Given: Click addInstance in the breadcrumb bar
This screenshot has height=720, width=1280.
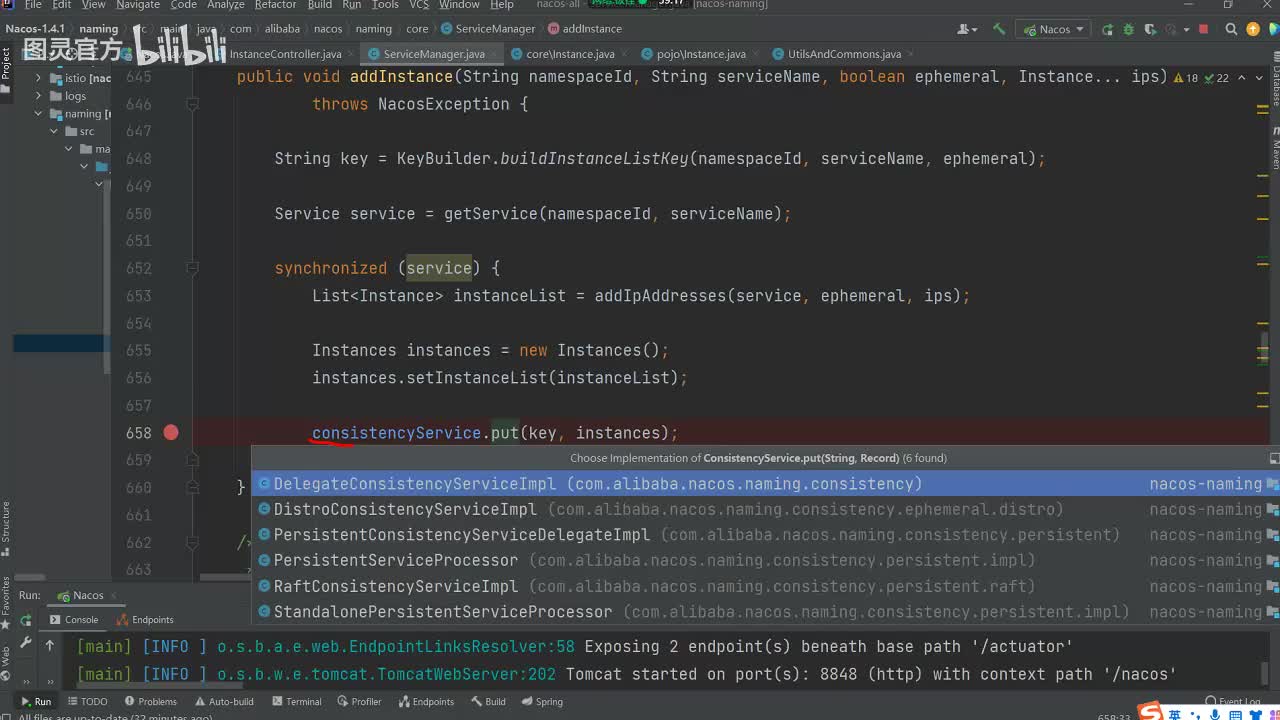Looking at the screenshot, I should click(584, 29).
